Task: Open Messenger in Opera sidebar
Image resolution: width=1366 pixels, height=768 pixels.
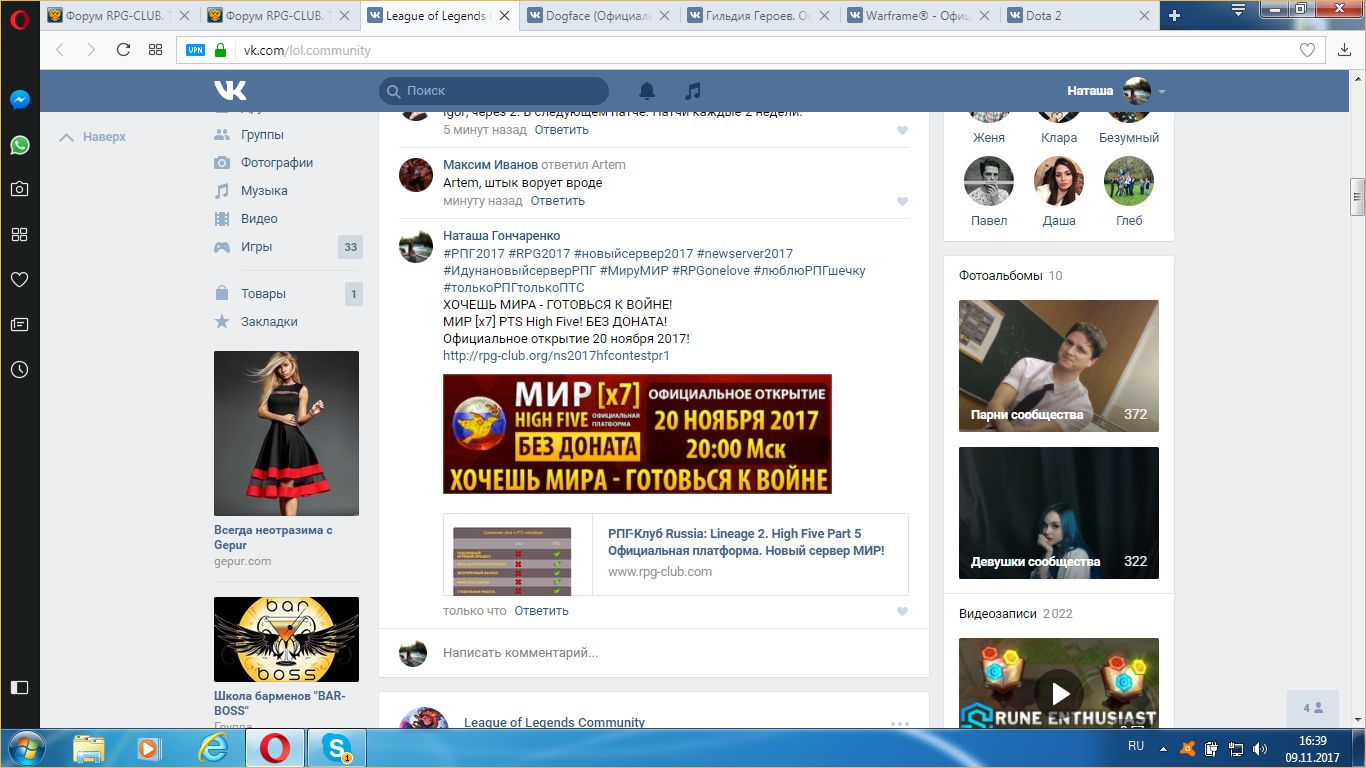Action: point(19,100)
